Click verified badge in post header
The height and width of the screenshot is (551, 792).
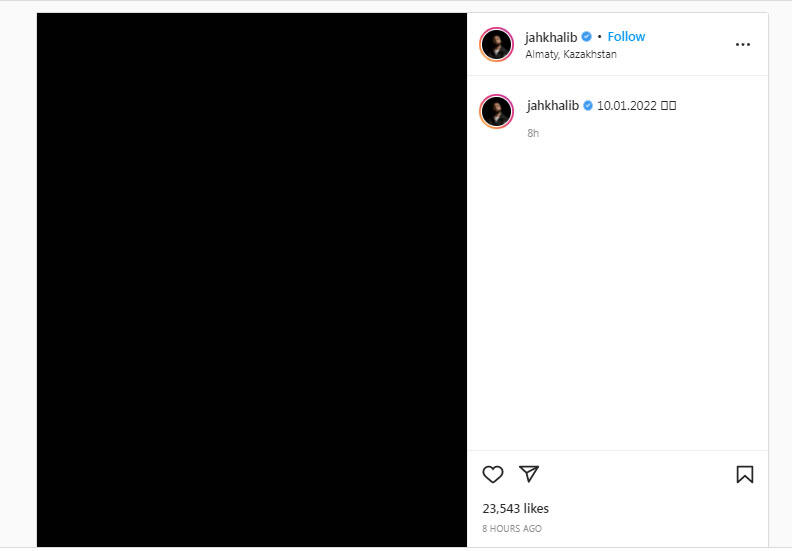coord(586,36)
